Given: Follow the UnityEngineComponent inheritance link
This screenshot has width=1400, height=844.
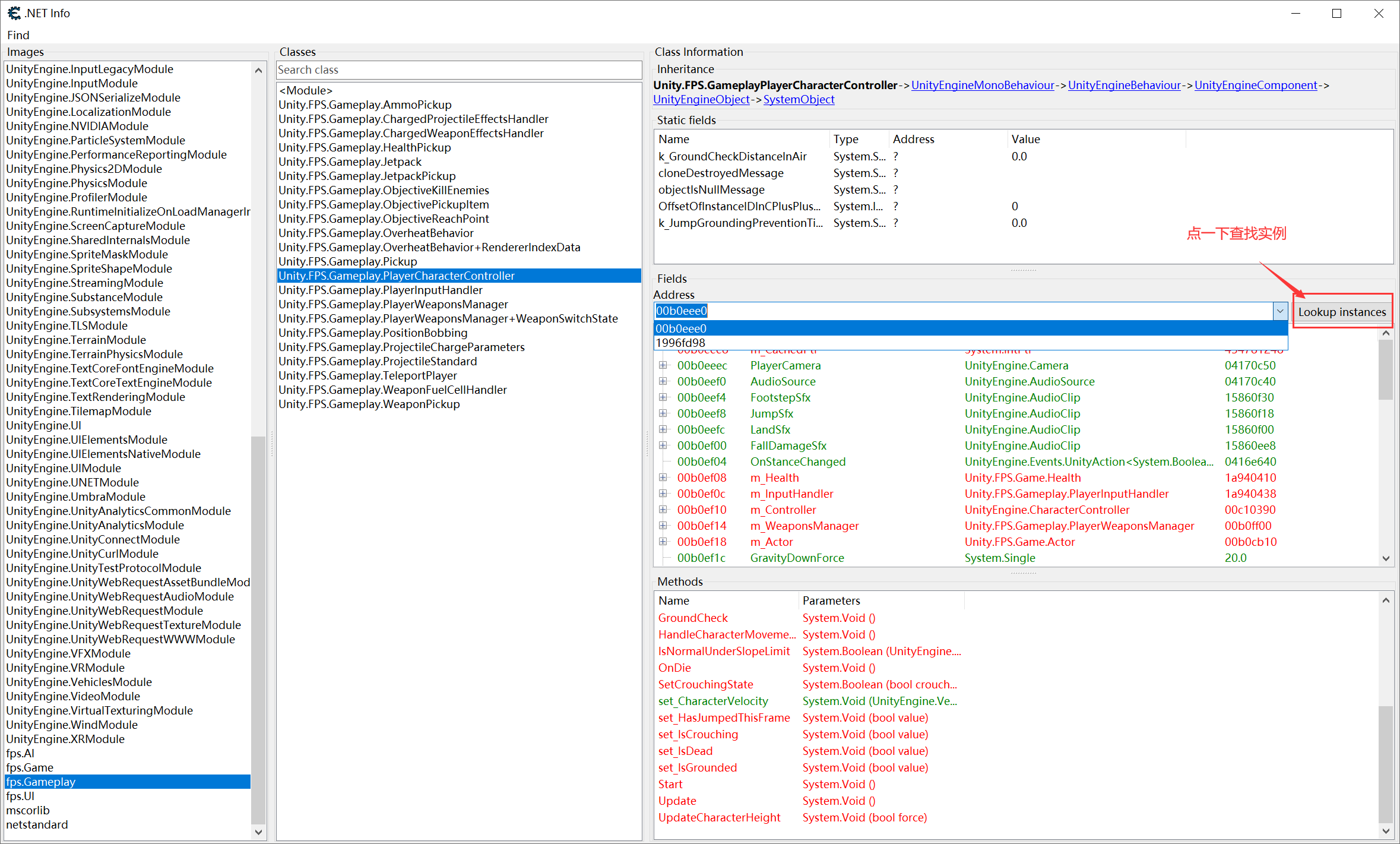Looking at the screenshot, I should pos(1256,85).
